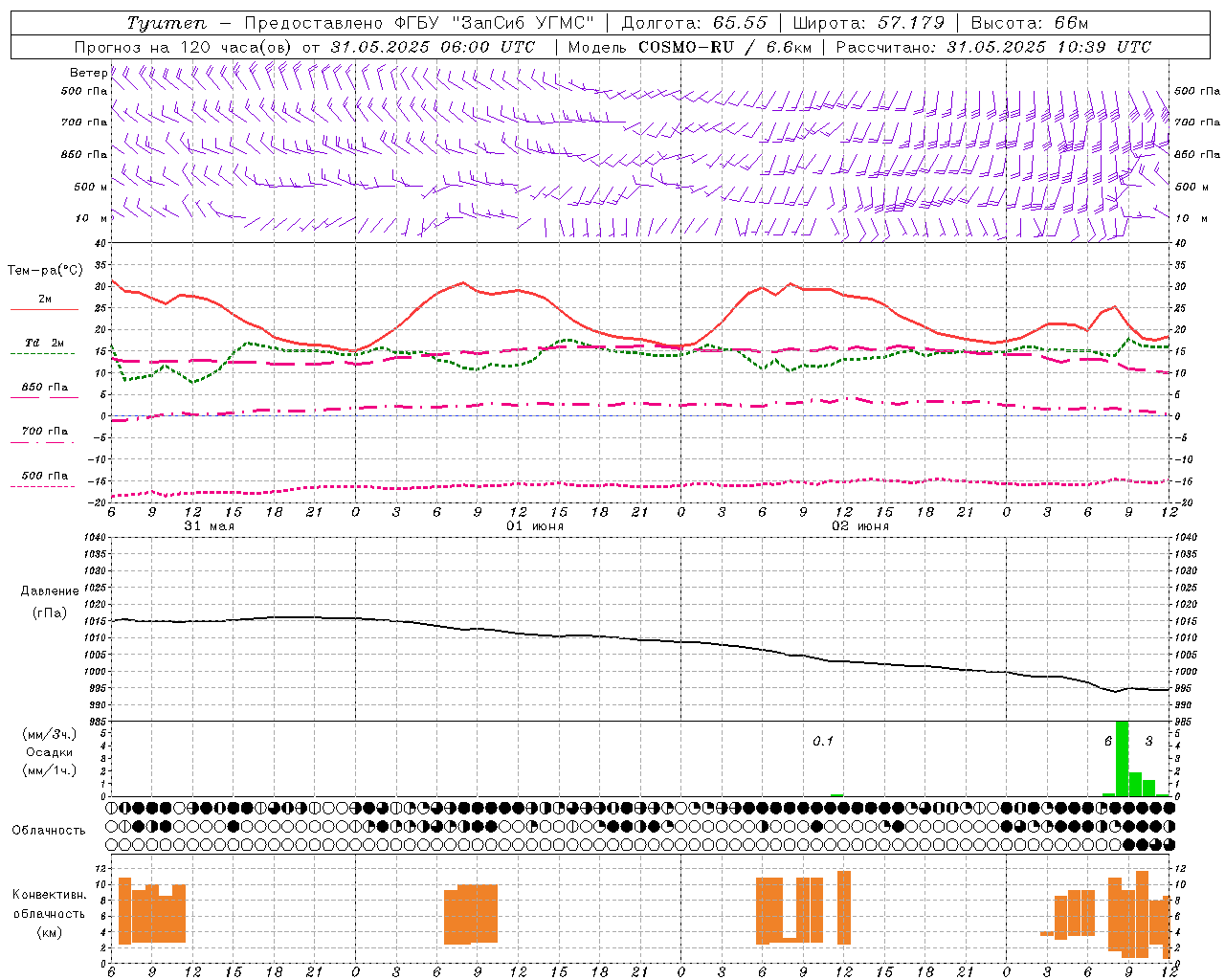This screenshot has width=1225, height=980.
Task: Click the "Тем-ра(°C)" axis label
Action: click(45, 271)
